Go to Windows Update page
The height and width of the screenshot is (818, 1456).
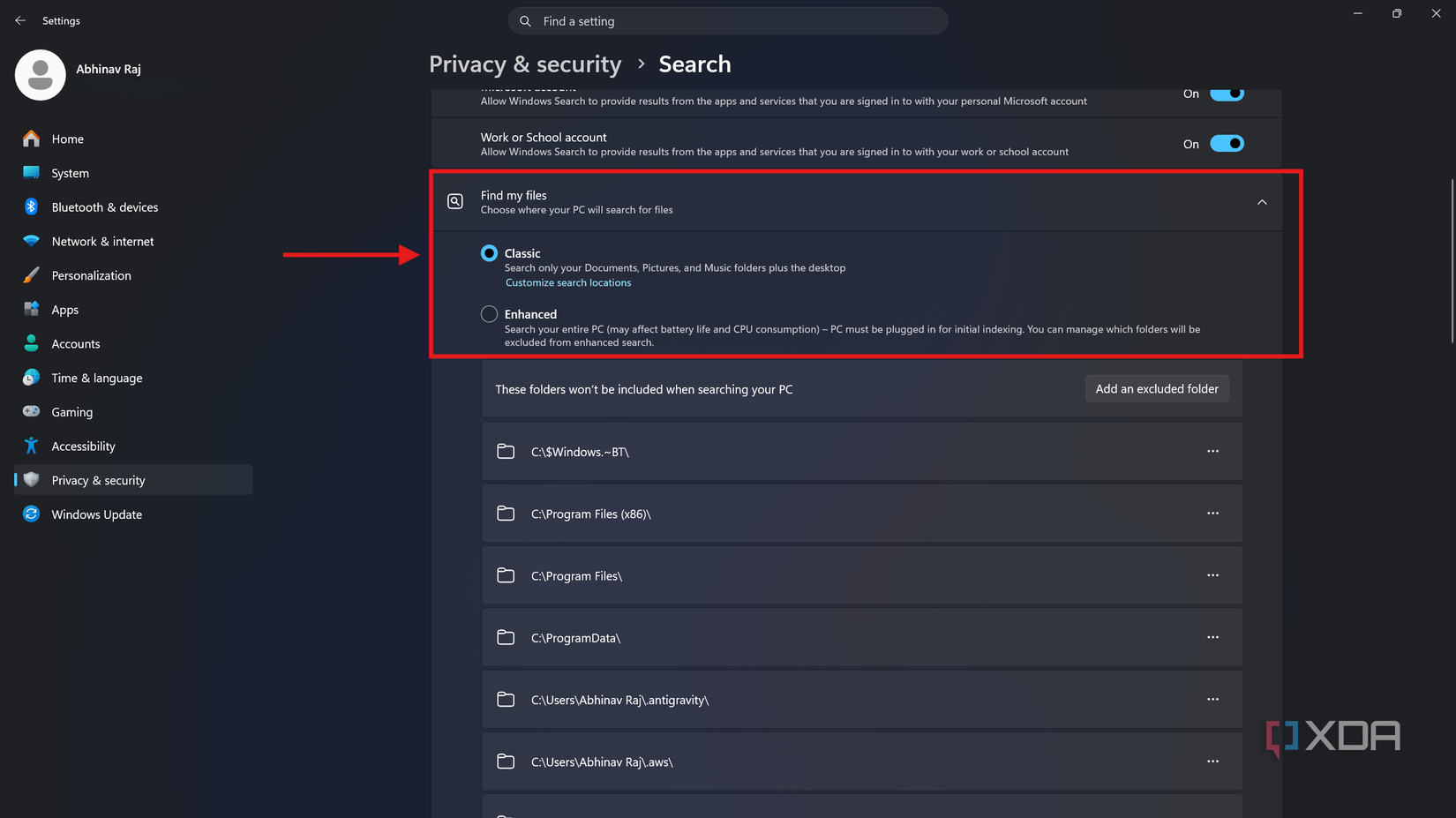(133, 514)
